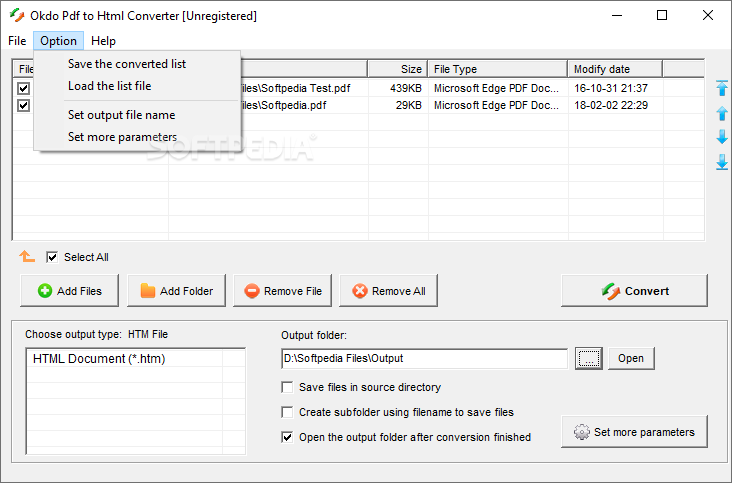Click the Remove All button
Viewport: 732px width, 483px height.
tap(388, 291)
